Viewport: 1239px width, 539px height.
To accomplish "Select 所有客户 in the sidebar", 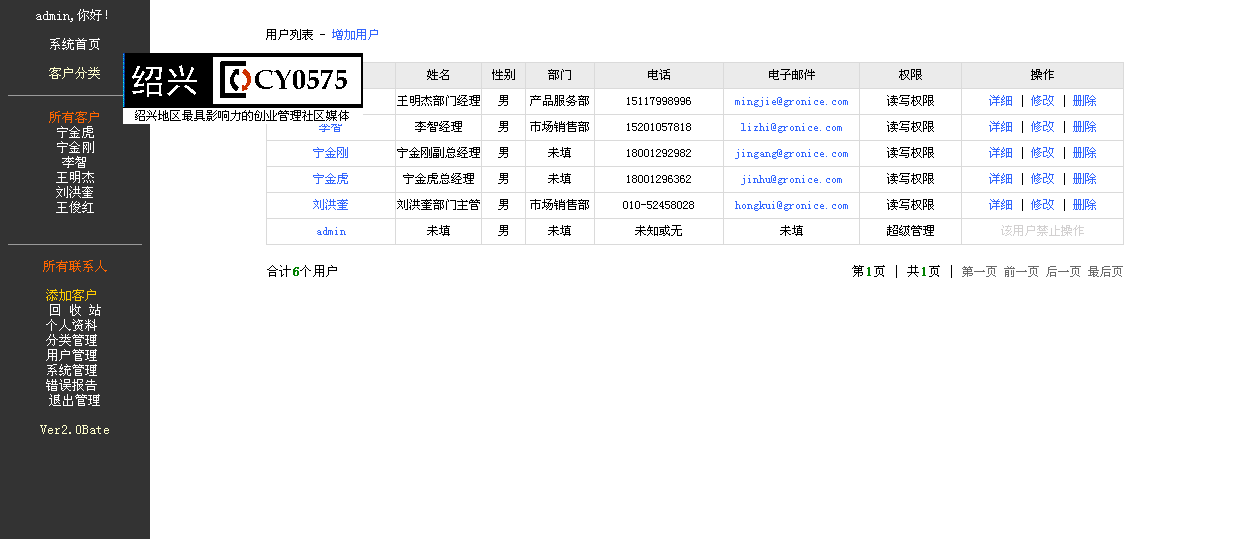I will coord(75,117).
